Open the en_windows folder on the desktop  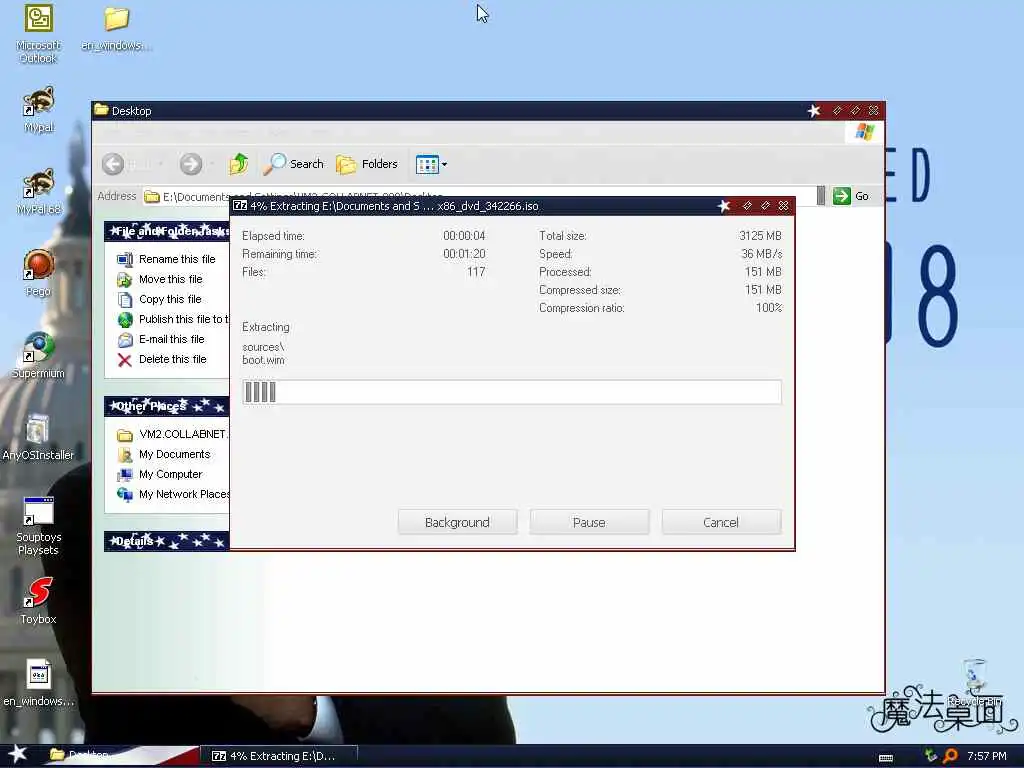(x=116, y=27)
